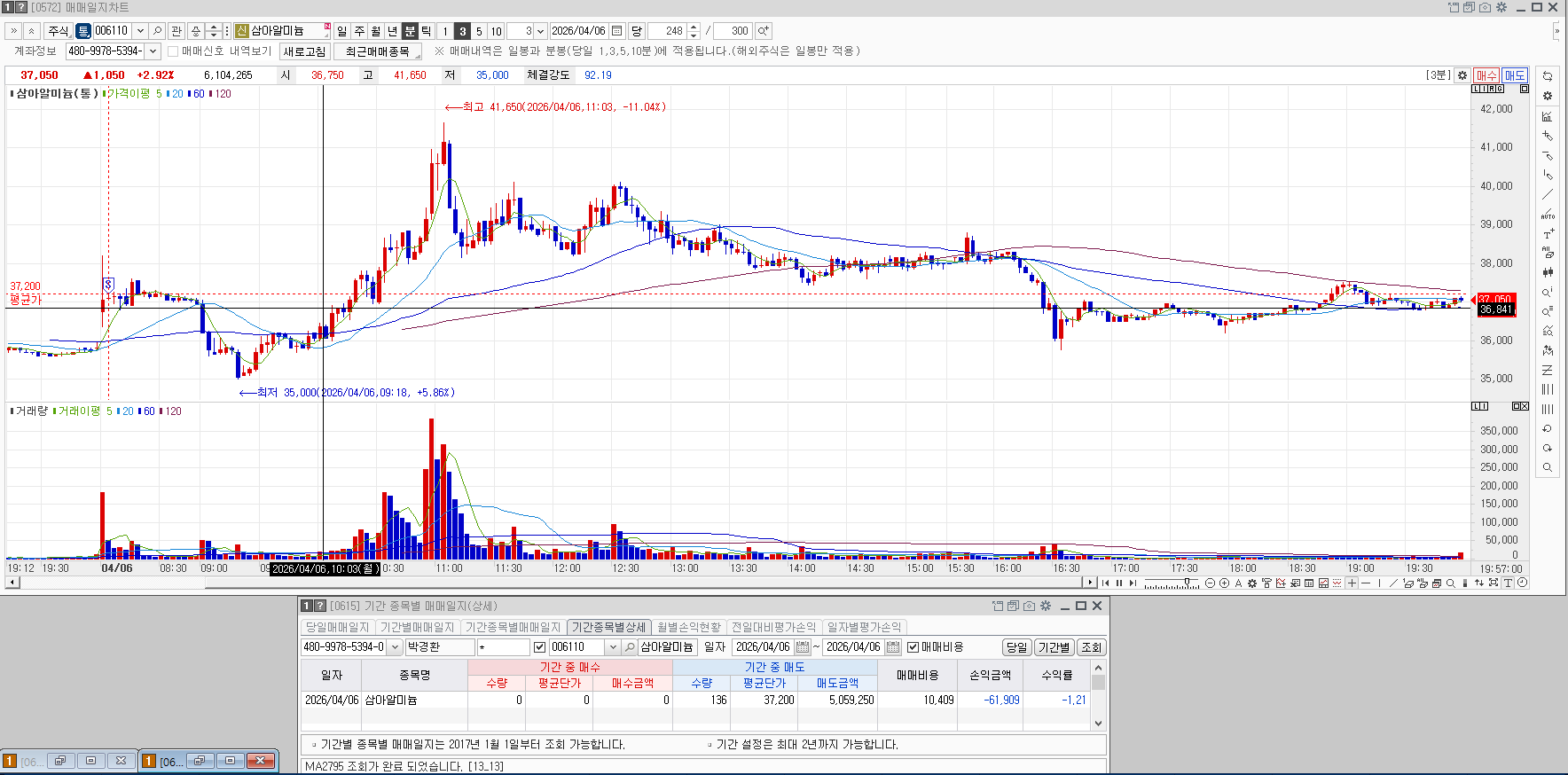
Task: Open end date calendar in 0615 window
Action: (x=894, y=647)
